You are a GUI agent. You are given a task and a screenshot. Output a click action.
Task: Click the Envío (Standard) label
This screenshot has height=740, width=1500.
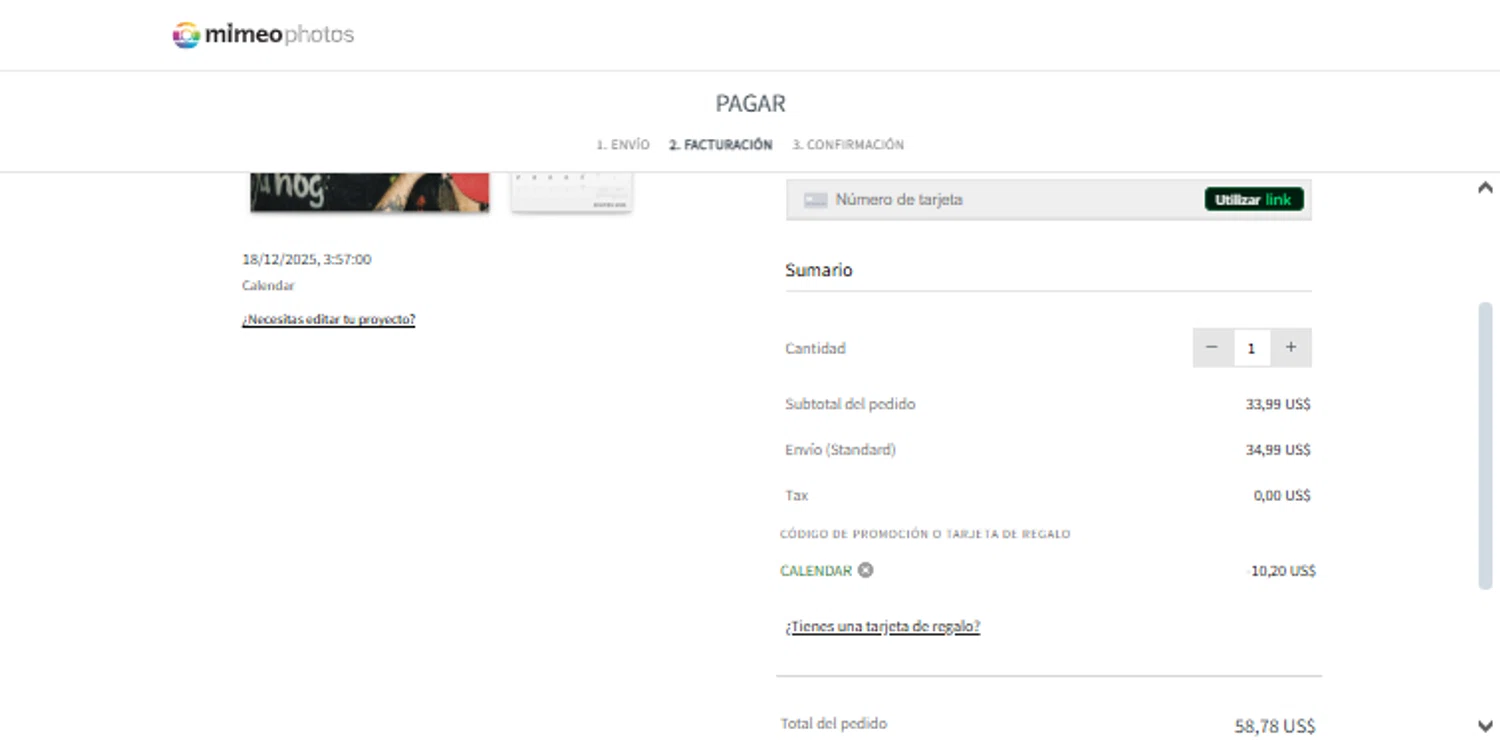coord(840,450)
